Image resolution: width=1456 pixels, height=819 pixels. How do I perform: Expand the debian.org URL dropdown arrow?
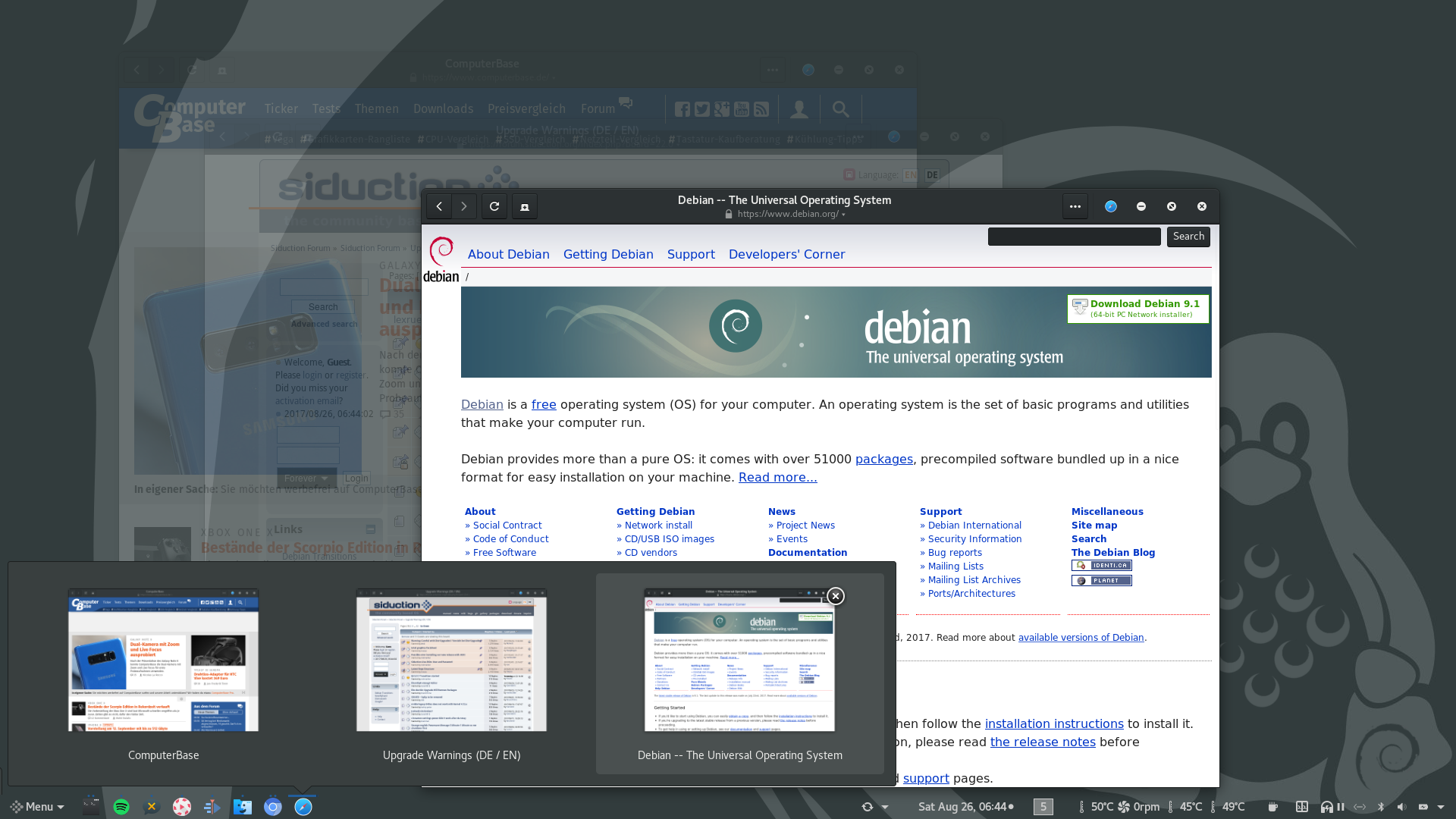[x=843, y=215]
